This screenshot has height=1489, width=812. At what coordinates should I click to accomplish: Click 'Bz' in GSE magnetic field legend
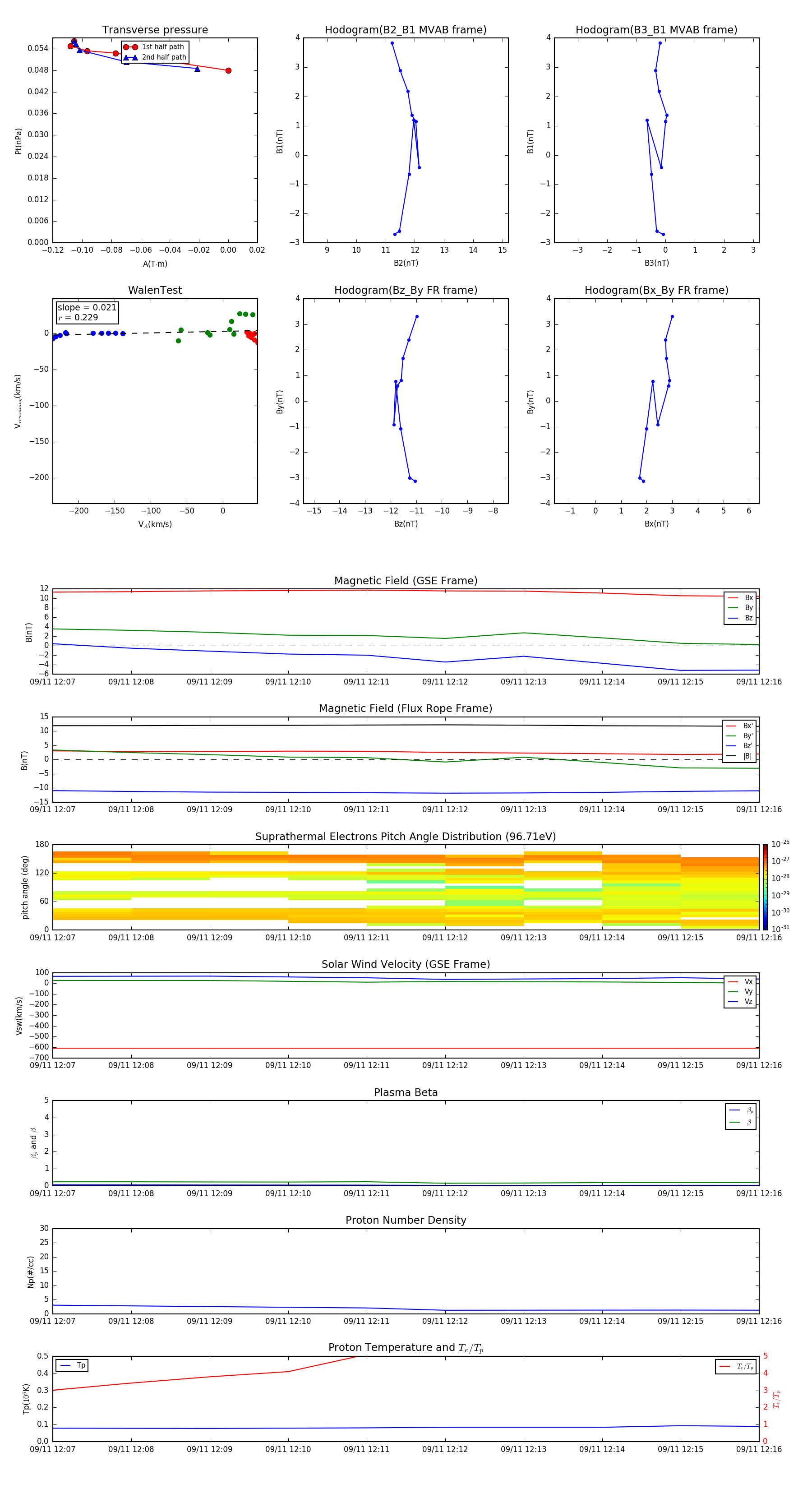(x=748, y=618)
